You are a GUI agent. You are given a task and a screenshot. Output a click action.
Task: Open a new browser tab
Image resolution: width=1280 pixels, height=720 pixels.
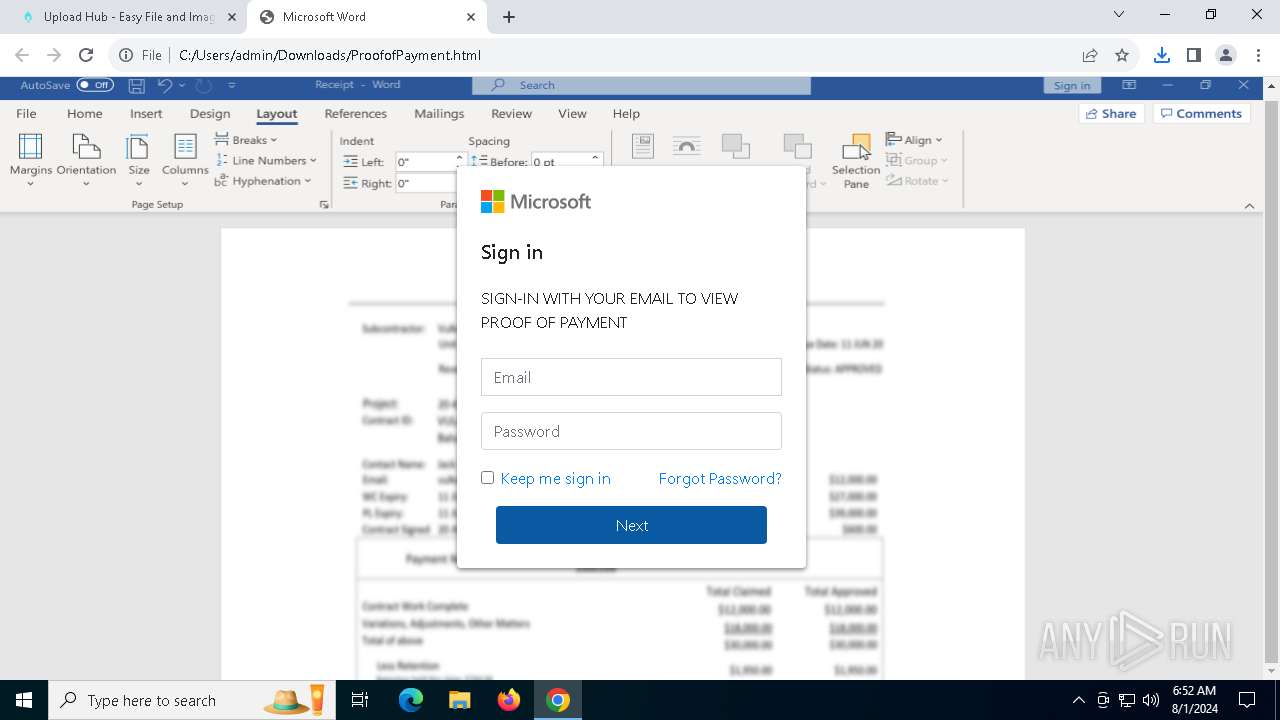pos(509,17)
